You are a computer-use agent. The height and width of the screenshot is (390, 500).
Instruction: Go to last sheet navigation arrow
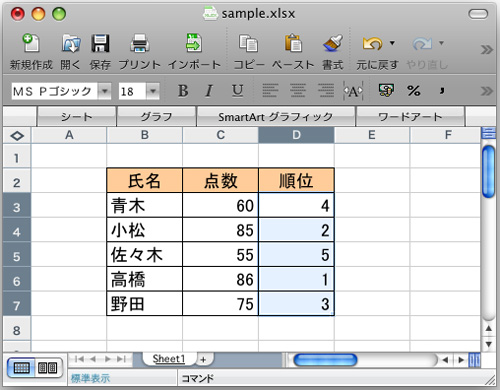click(121, 359)
